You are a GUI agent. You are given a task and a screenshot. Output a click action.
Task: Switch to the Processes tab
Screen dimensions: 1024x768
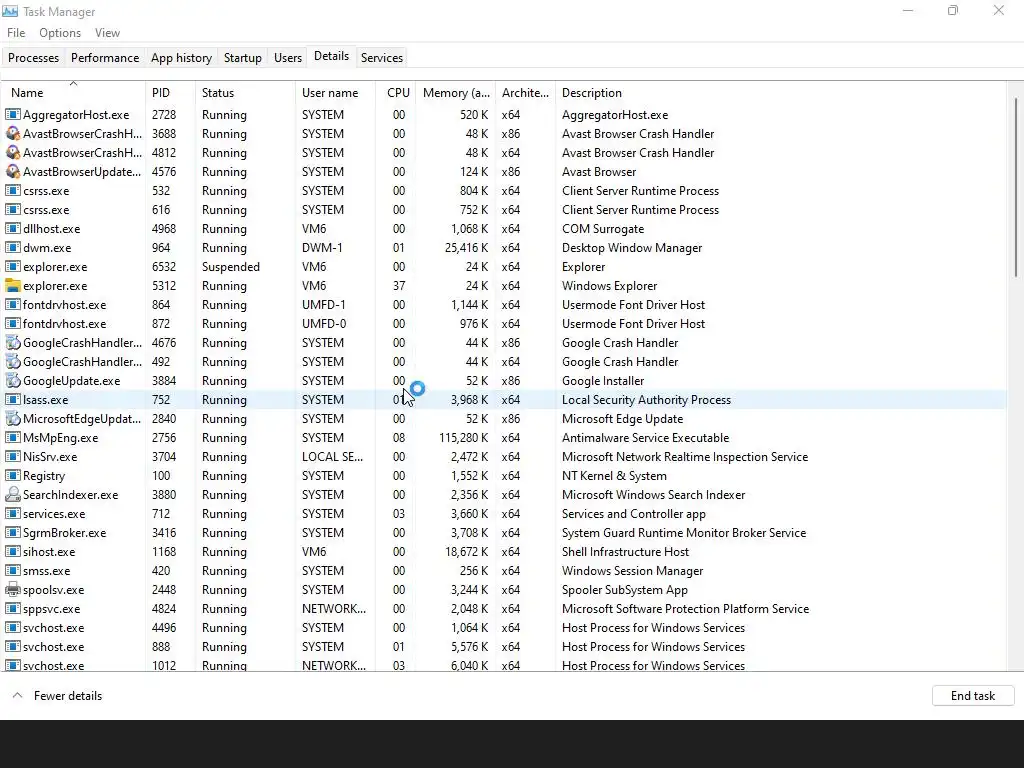(33, 57)
